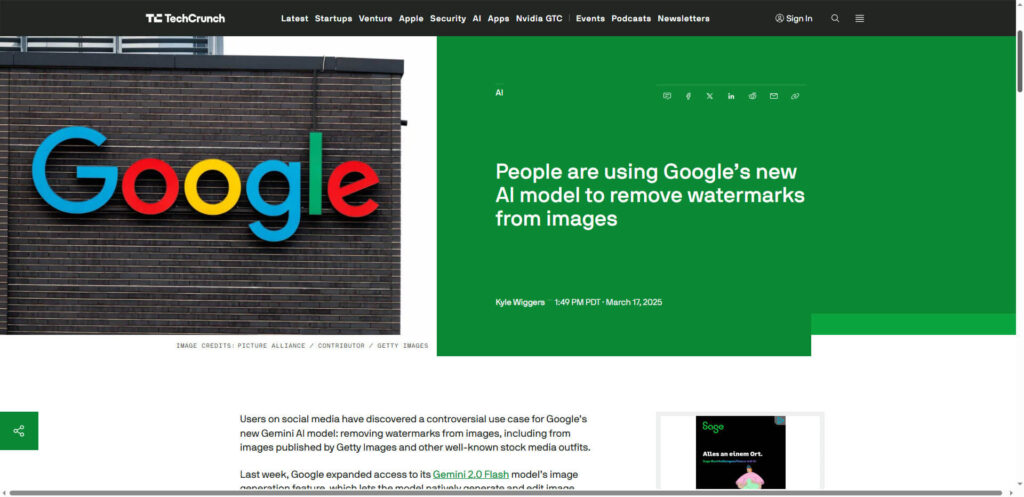The image size is (1024, 497).
Task: Open the search icon in header
Action: click(835, 18)
